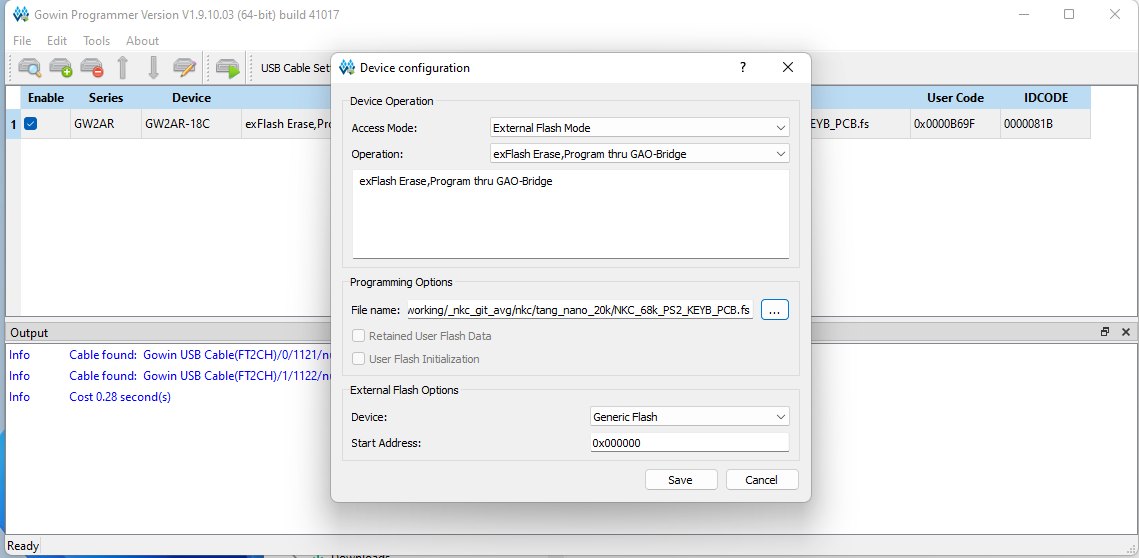Click the USB Cable Setting toolbar item
This screenshot has height=558, width=1139.
click(296, 68)
